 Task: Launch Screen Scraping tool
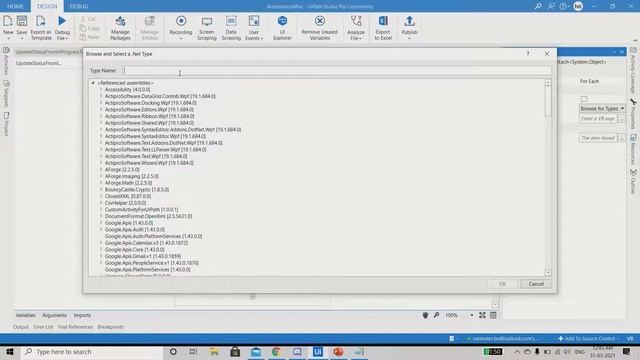[x=207, y=21]
